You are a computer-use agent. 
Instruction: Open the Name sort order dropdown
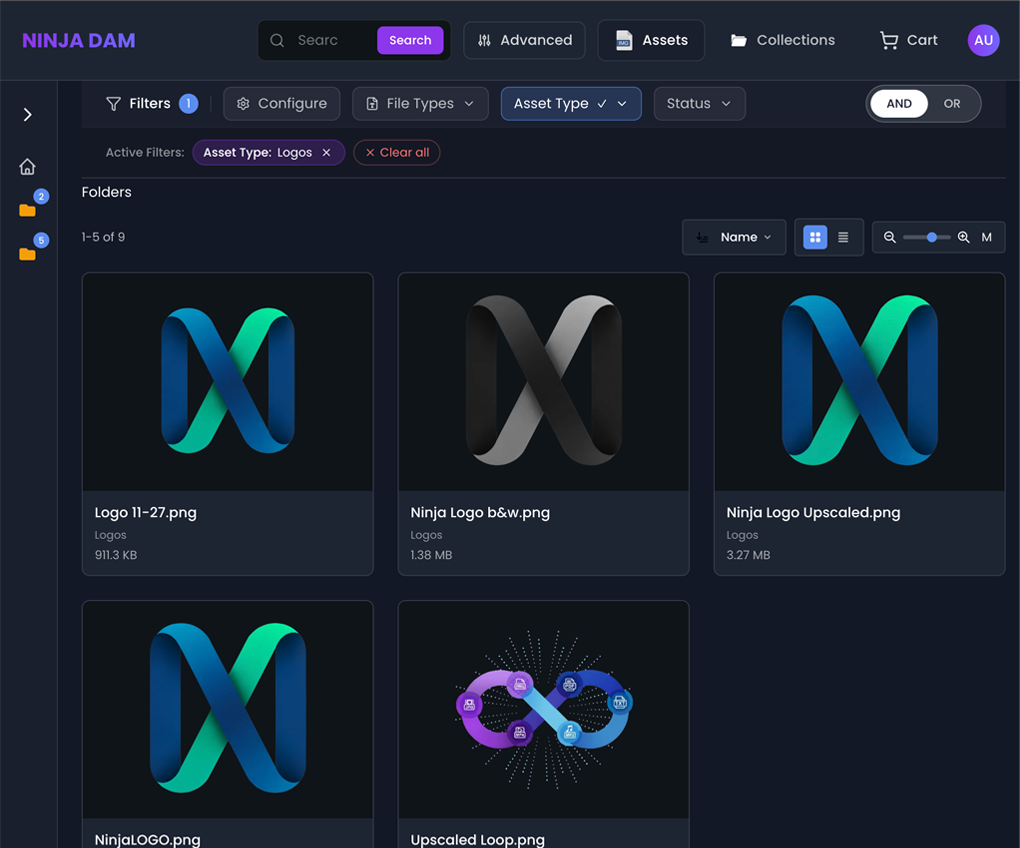pyautogui.click(x=734, y=237)
